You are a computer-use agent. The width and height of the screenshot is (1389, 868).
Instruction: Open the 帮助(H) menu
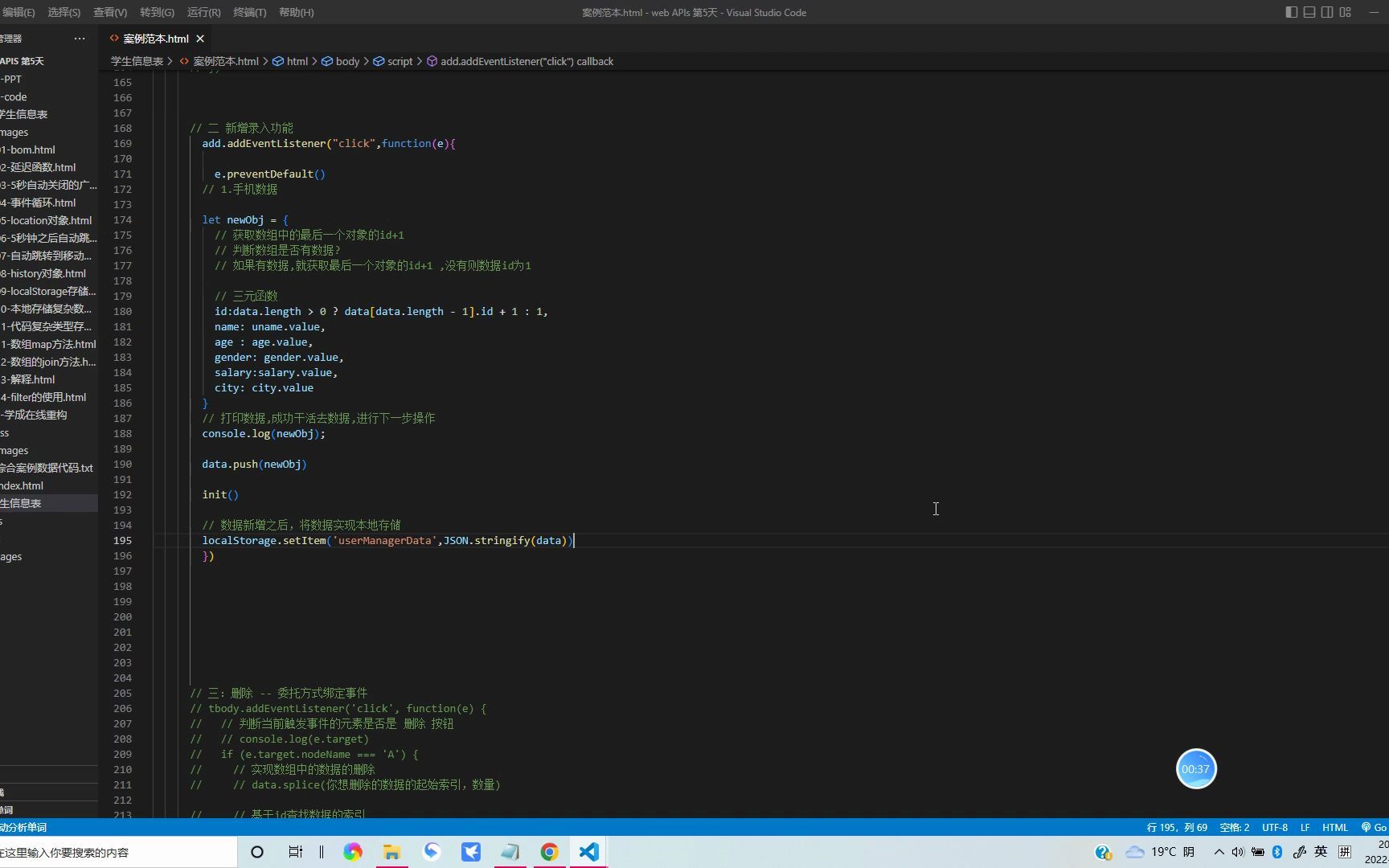coord(296,12)
